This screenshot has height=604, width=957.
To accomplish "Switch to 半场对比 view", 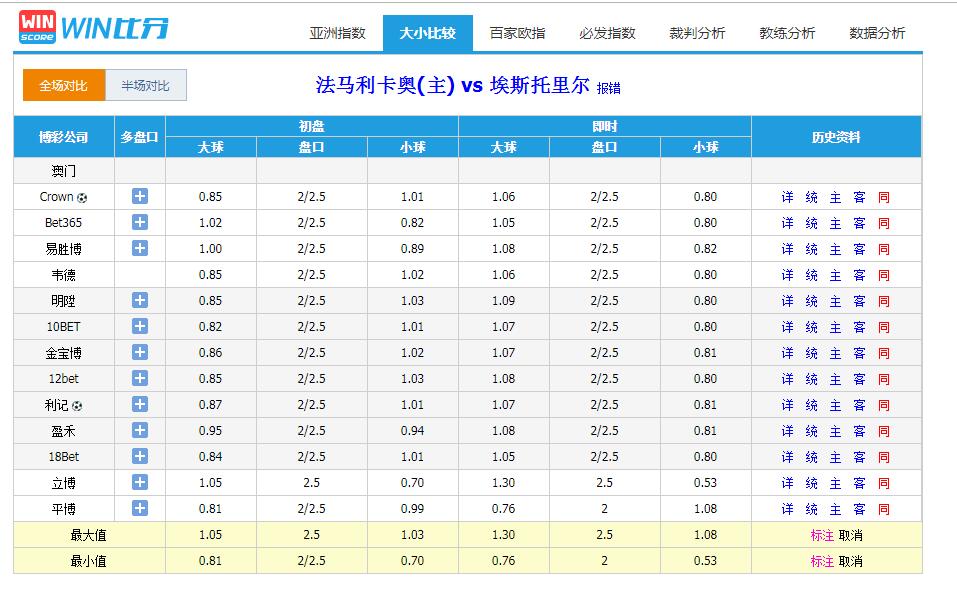I will click(146, 85).
